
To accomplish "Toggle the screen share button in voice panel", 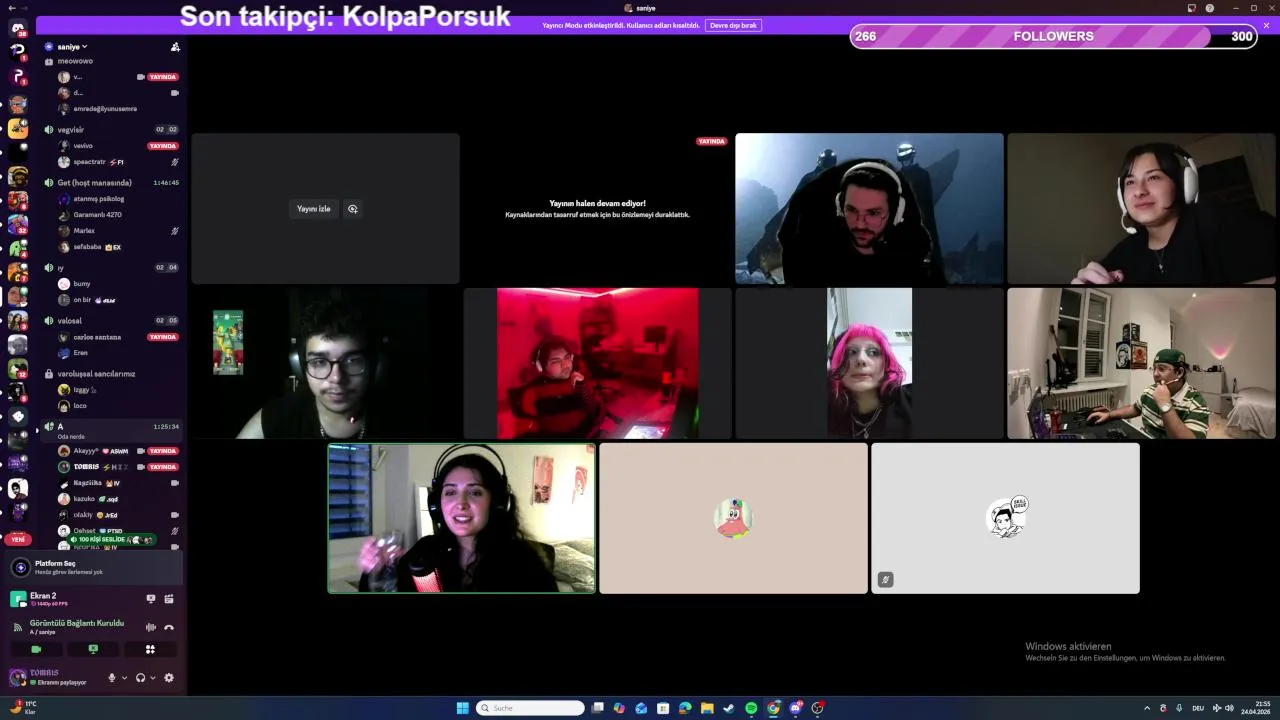I will pyautogui.click(x=93, y=649).
